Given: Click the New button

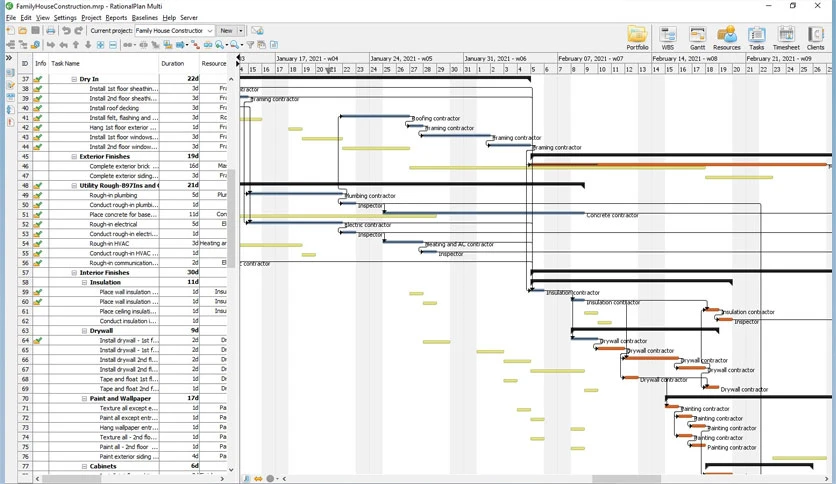Looking at the screenshot, I should [x=227, y=31].
